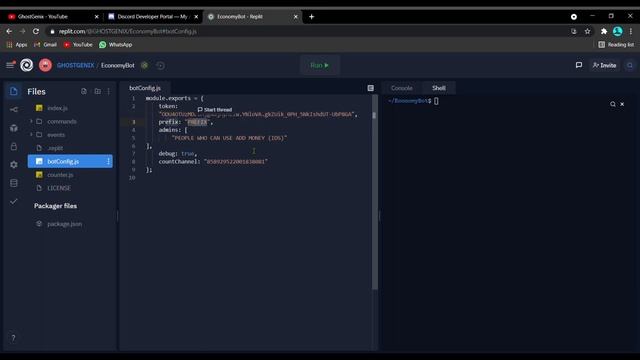Toggle the editor layout icon
The width and height of the screenshot is (640, 360).
click(371, 88)
